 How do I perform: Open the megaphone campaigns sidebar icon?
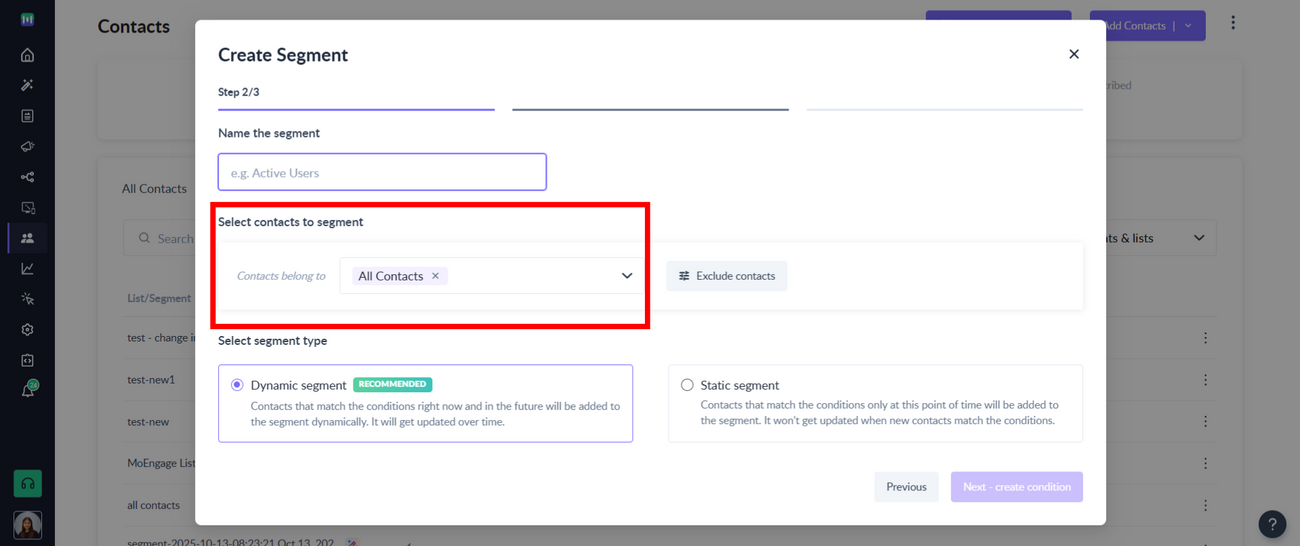click(27, 146)
